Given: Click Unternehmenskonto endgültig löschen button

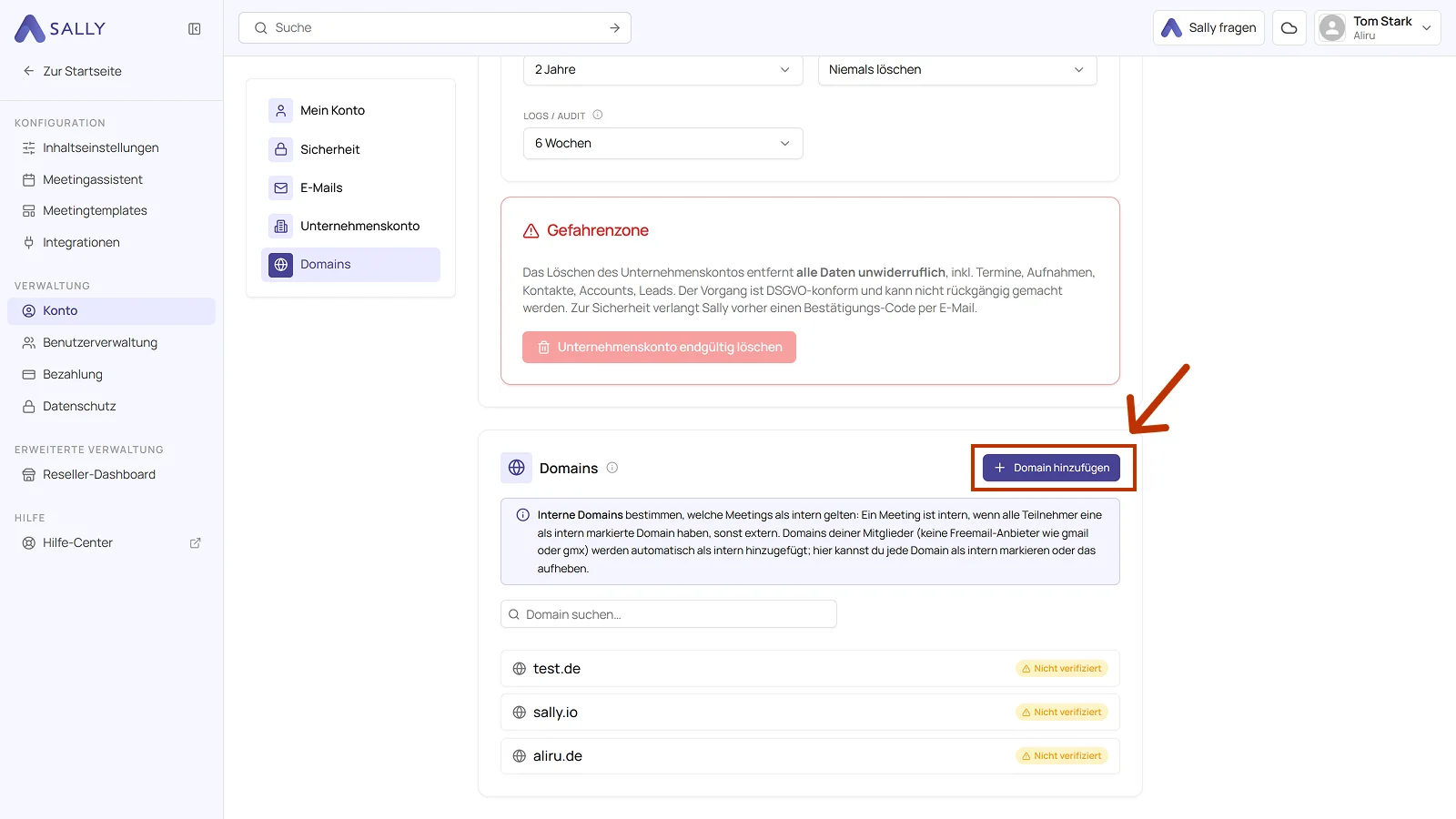Looking at the screenshot, I should point(659,348).
